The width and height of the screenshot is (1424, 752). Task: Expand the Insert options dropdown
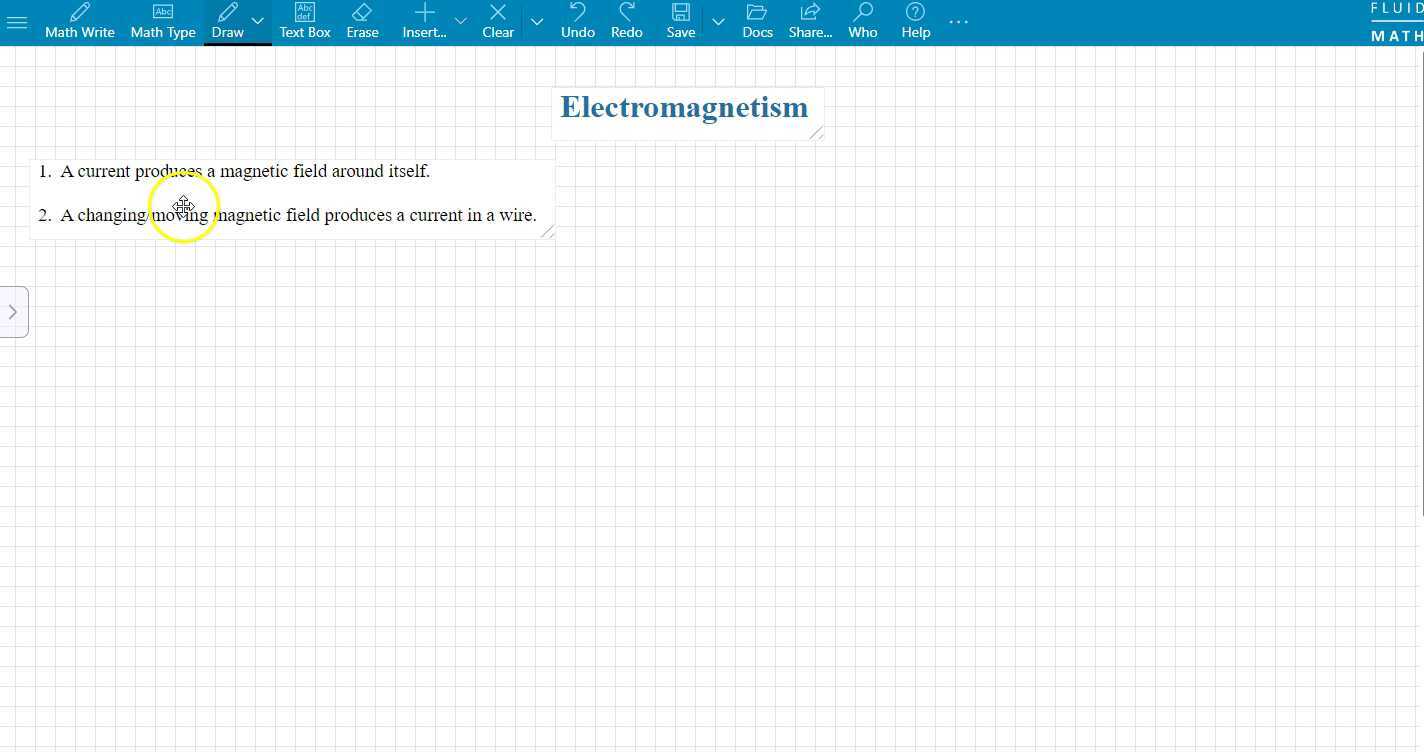pos(460,21)
